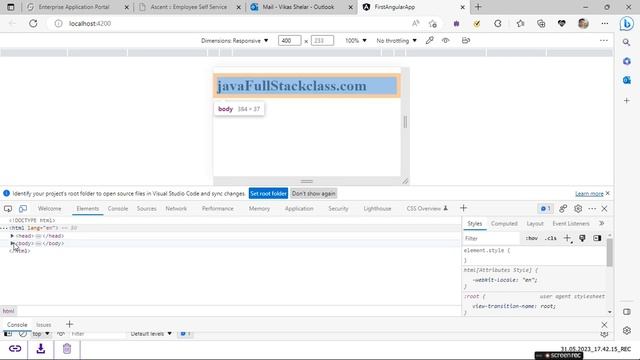Image resolution: width=640 pixels, height=360 pixels.
Task: Open the issues counter badge in DevTools
Action: pyautogui.click(x=546, y=209)
